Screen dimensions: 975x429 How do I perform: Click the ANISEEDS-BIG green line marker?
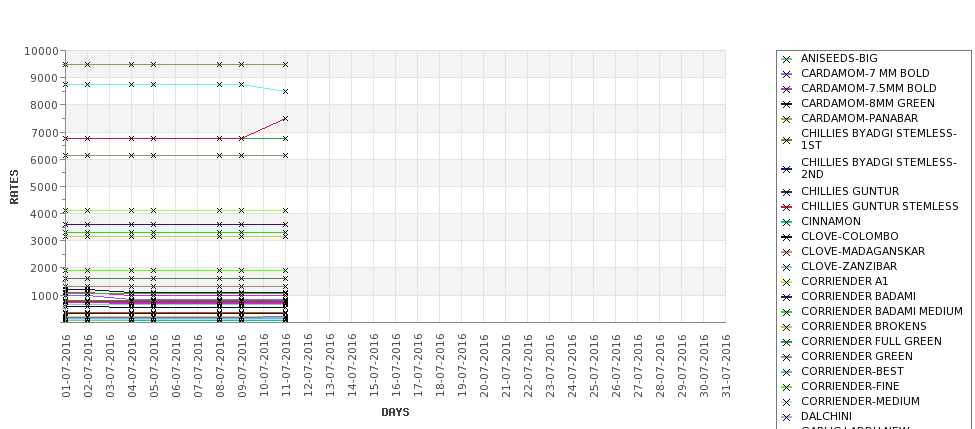(787, 59)
